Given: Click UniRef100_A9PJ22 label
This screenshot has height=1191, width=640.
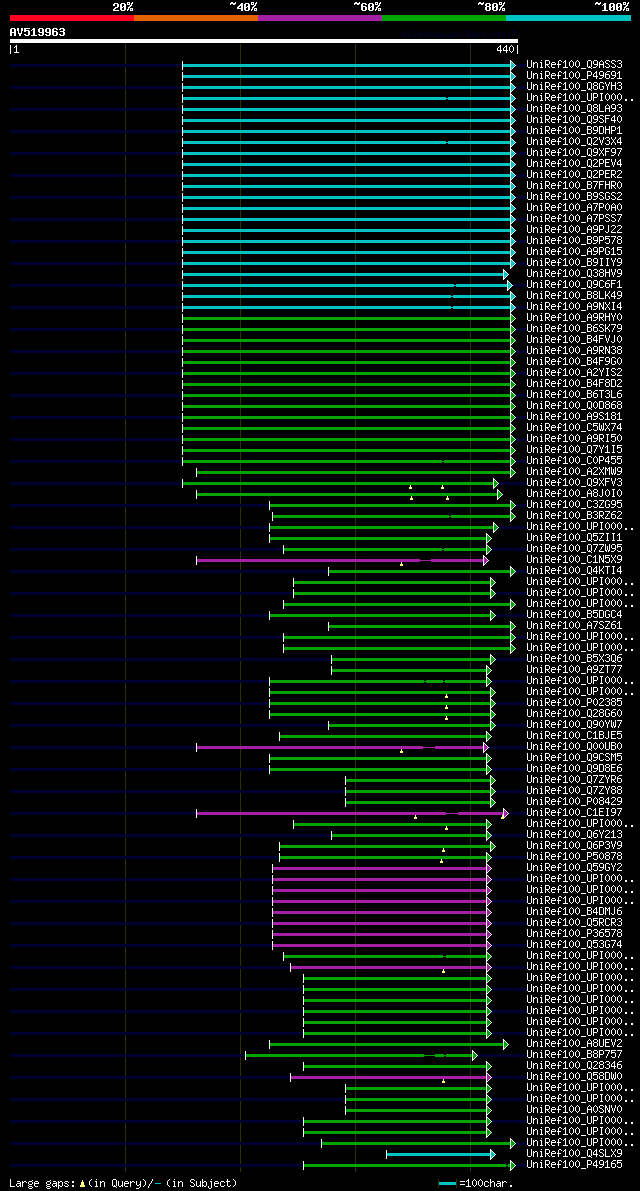Looking at the screenshot, I should click(574, 230).
